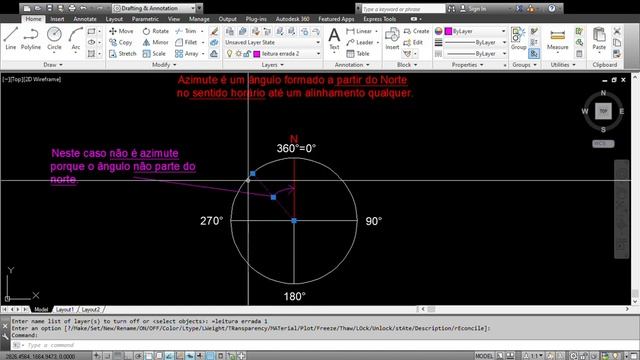Expand the Annotation panel
640x360 pixels.
tap(352, 65)
